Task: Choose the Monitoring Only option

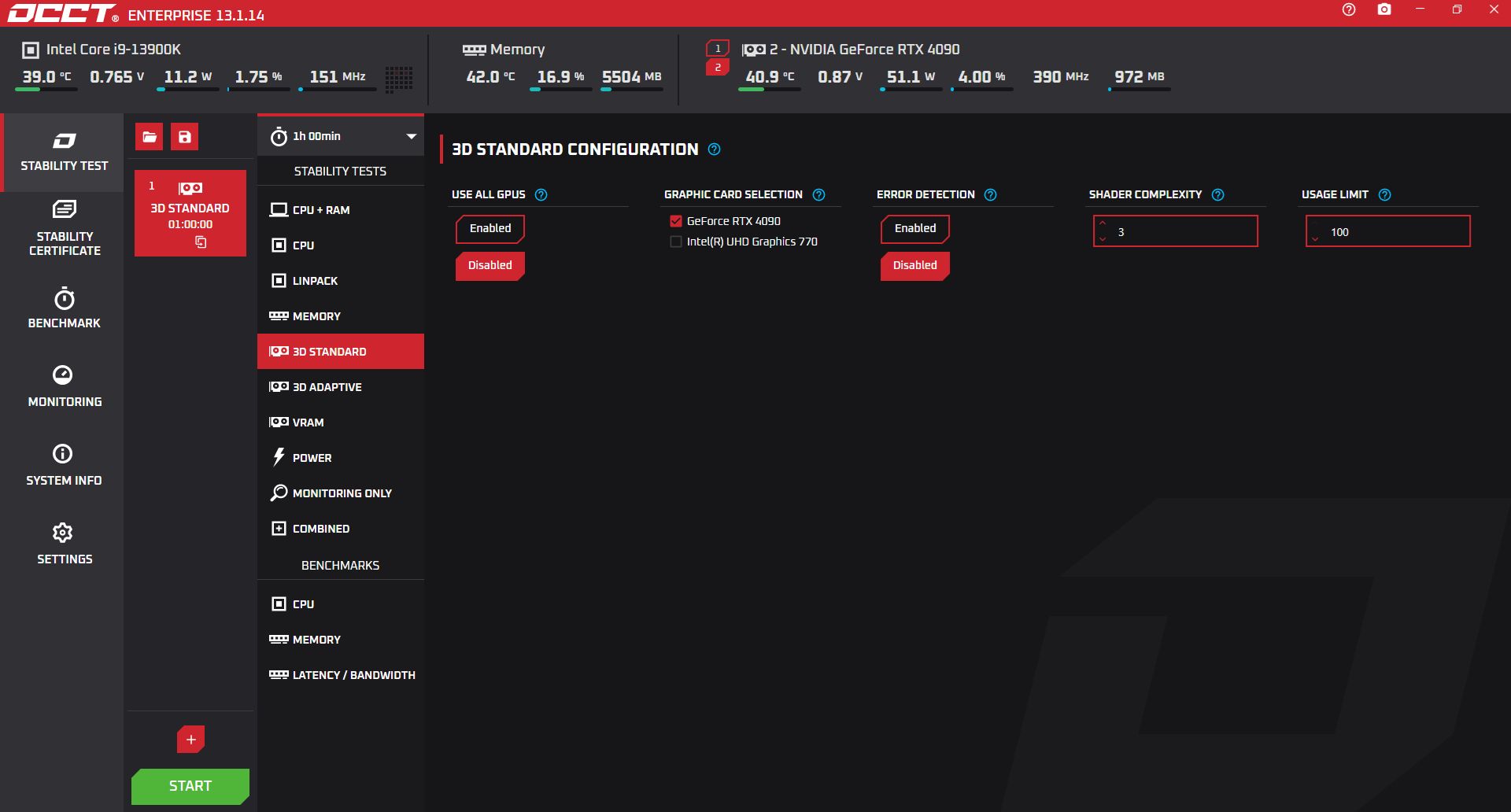Action: (341, 493)
